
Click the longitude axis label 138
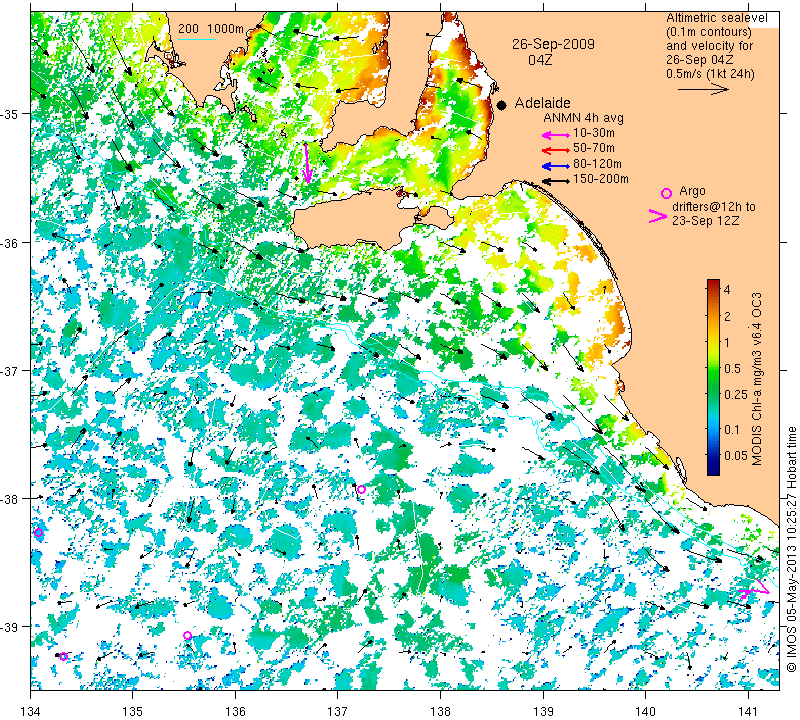(440, 711)
